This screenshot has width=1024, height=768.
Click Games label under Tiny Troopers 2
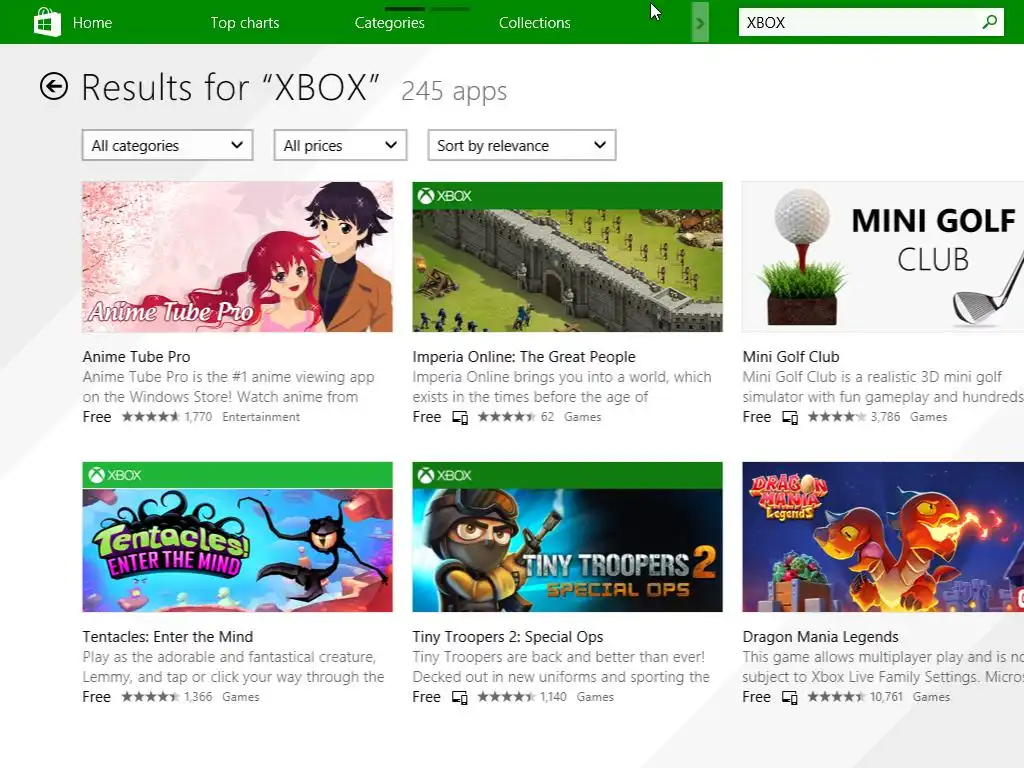coord(595,697)
